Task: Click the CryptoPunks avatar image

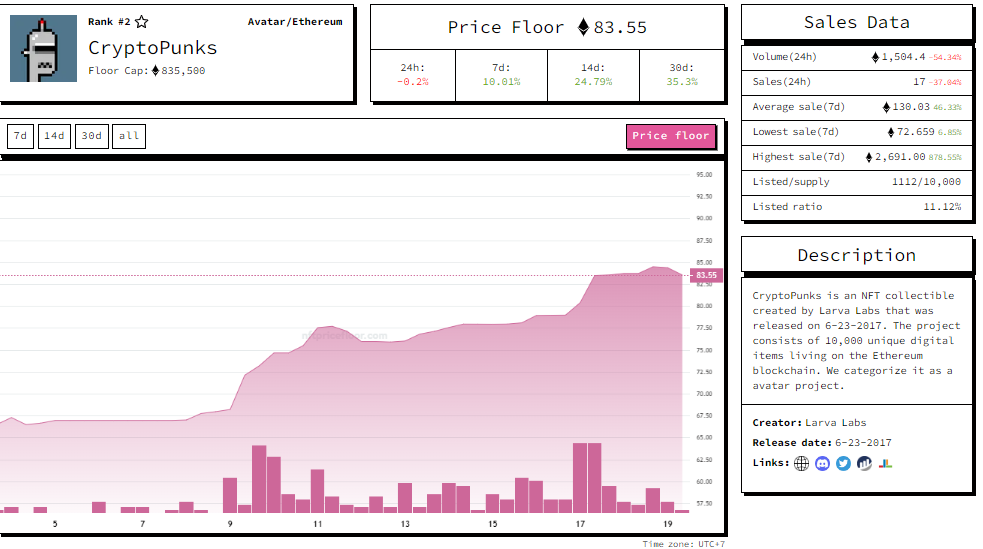Action: point(43,48)
